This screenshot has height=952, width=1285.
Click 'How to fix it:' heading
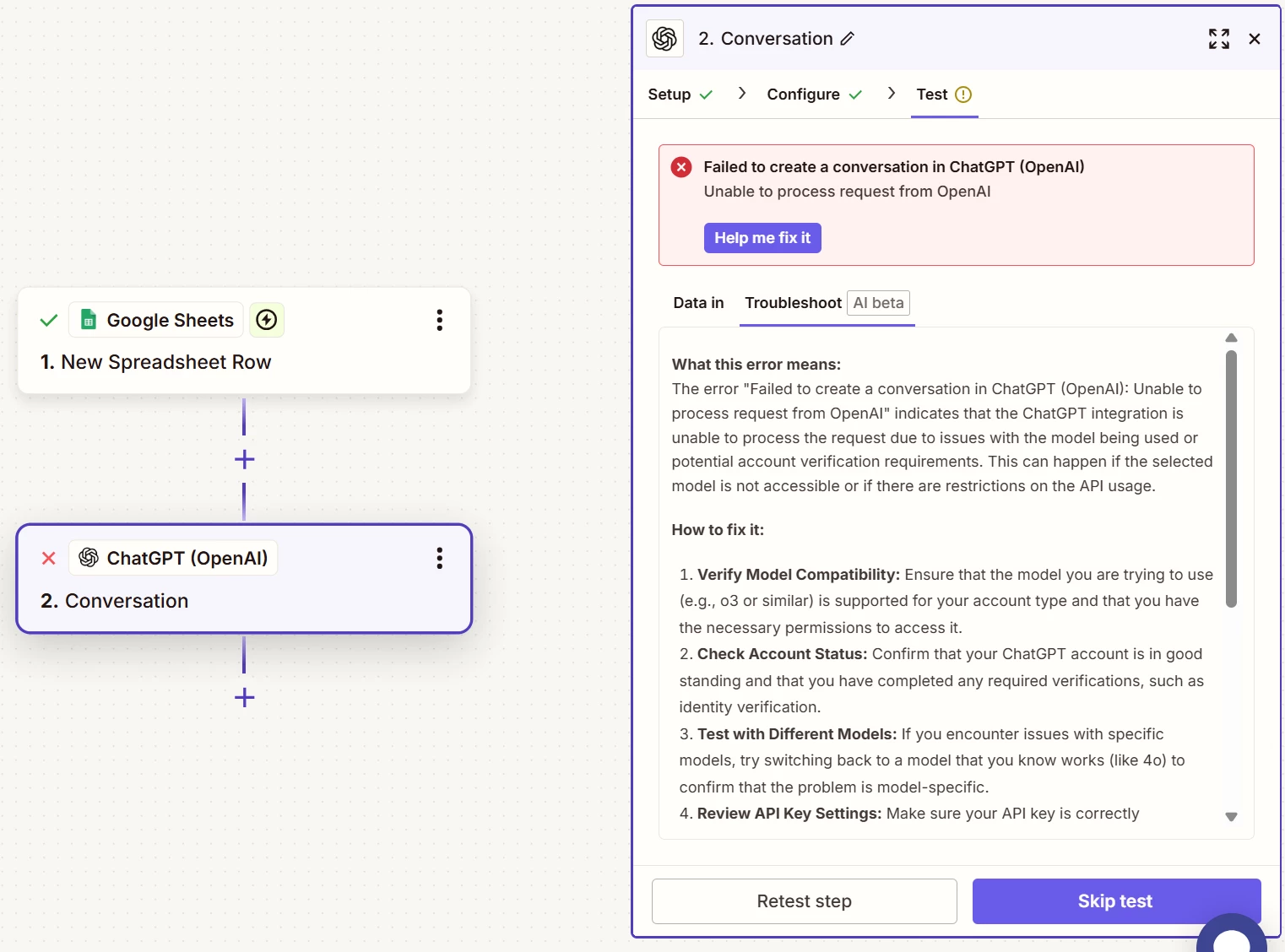718,530
